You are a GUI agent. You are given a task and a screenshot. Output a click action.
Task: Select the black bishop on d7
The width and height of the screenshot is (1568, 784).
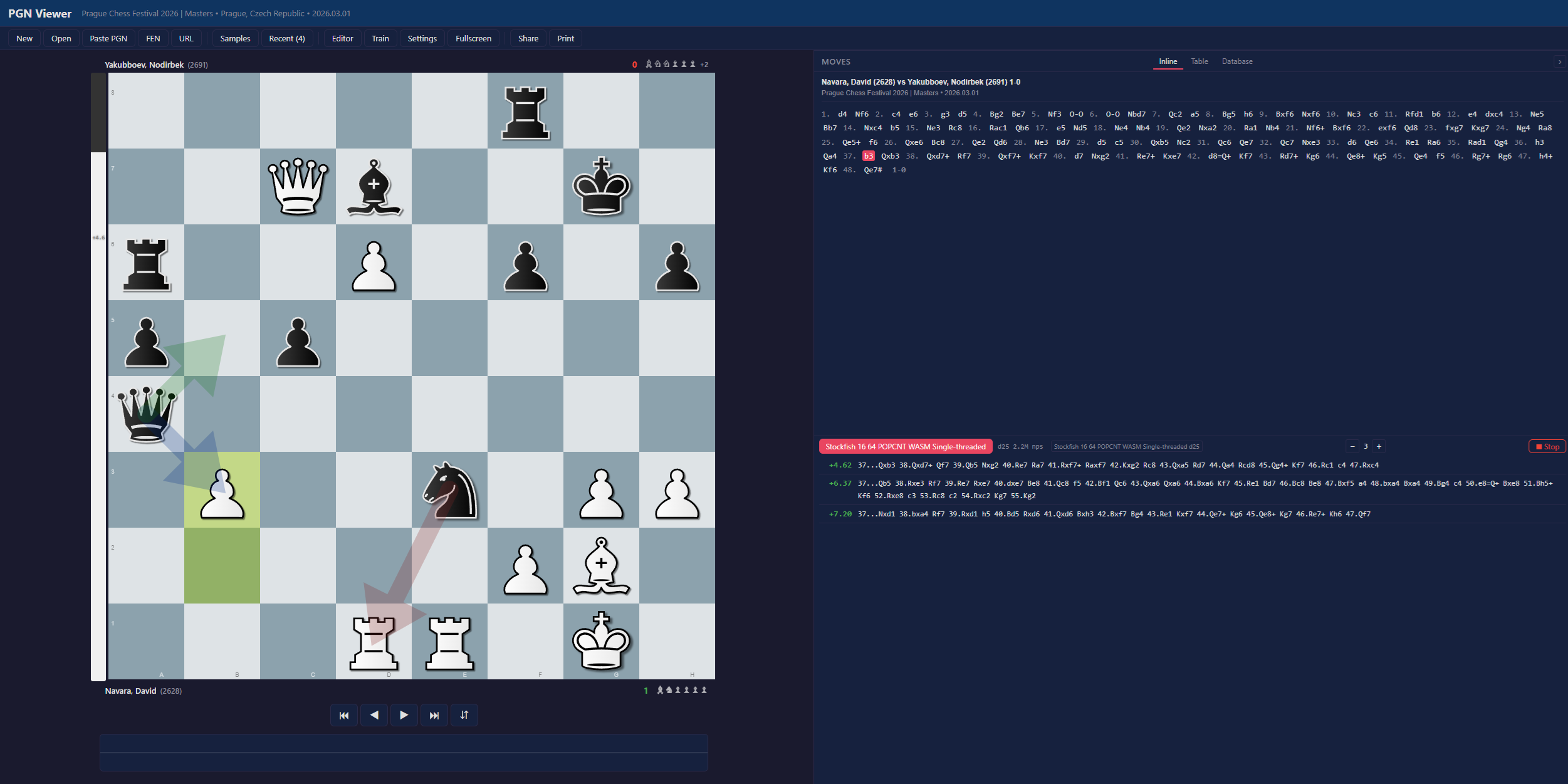(x=374, y=186)
